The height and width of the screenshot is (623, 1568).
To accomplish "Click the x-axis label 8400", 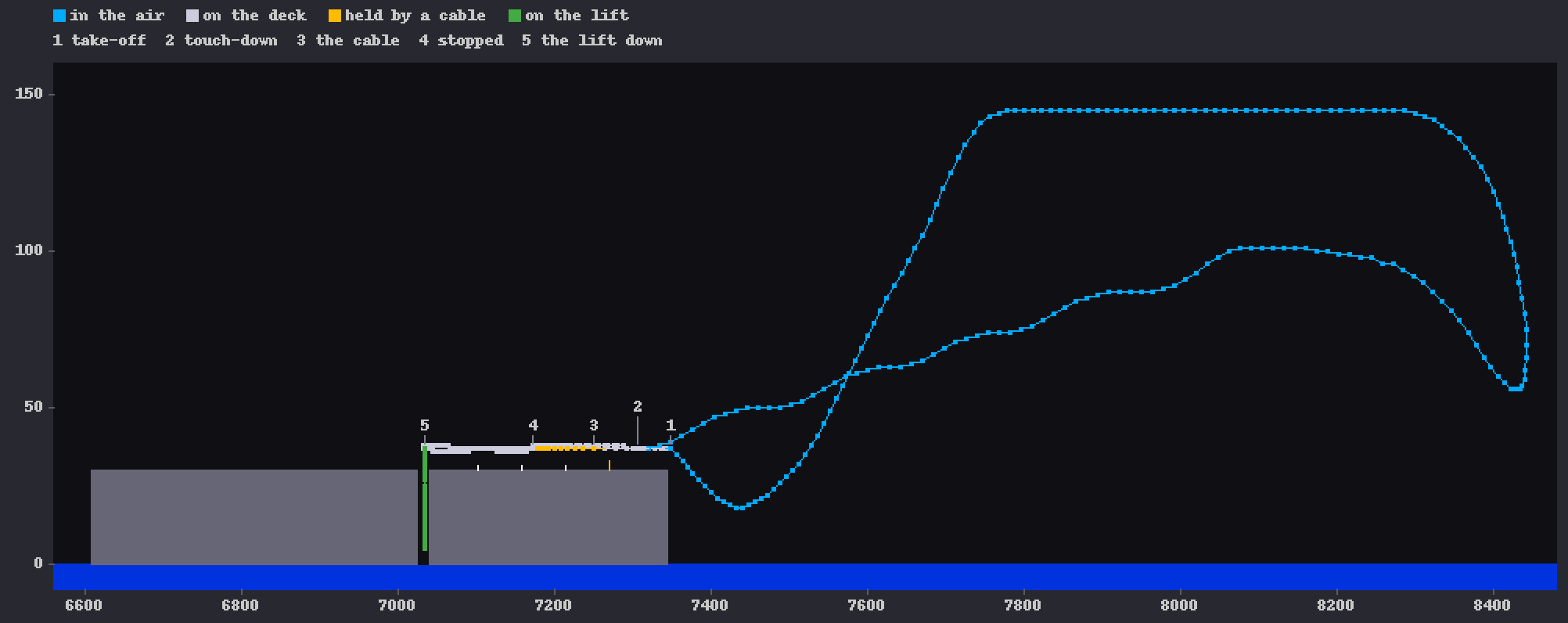I will 1492,606.
